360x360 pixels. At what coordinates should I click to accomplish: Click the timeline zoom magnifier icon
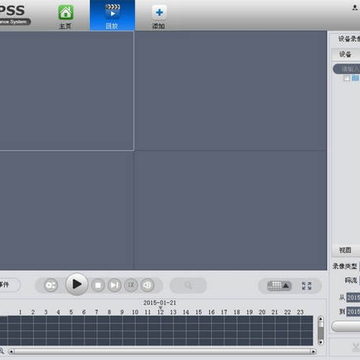click(2, 351)
